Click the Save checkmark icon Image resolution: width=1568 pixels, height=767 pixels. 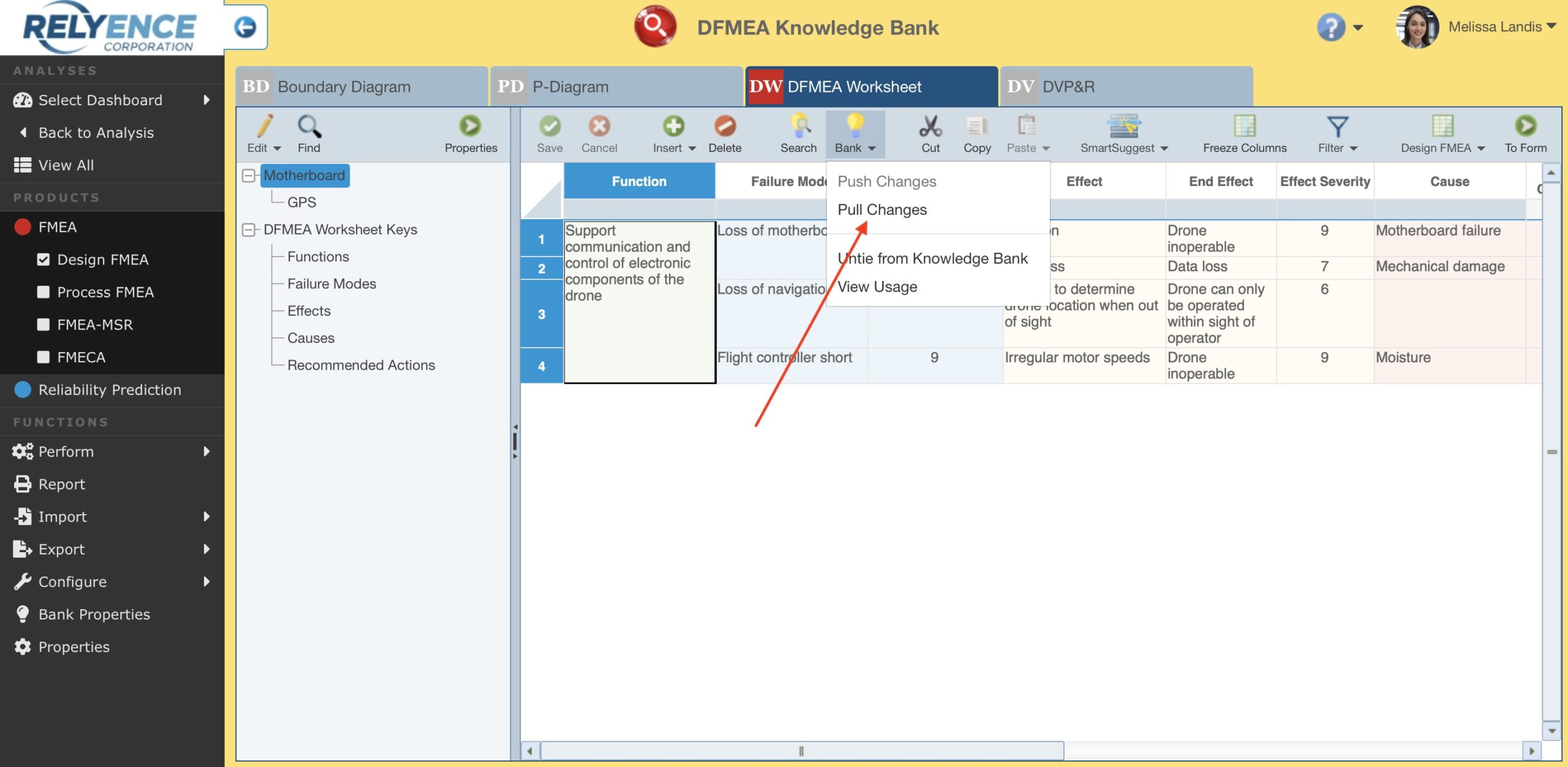tap(549, 125)
